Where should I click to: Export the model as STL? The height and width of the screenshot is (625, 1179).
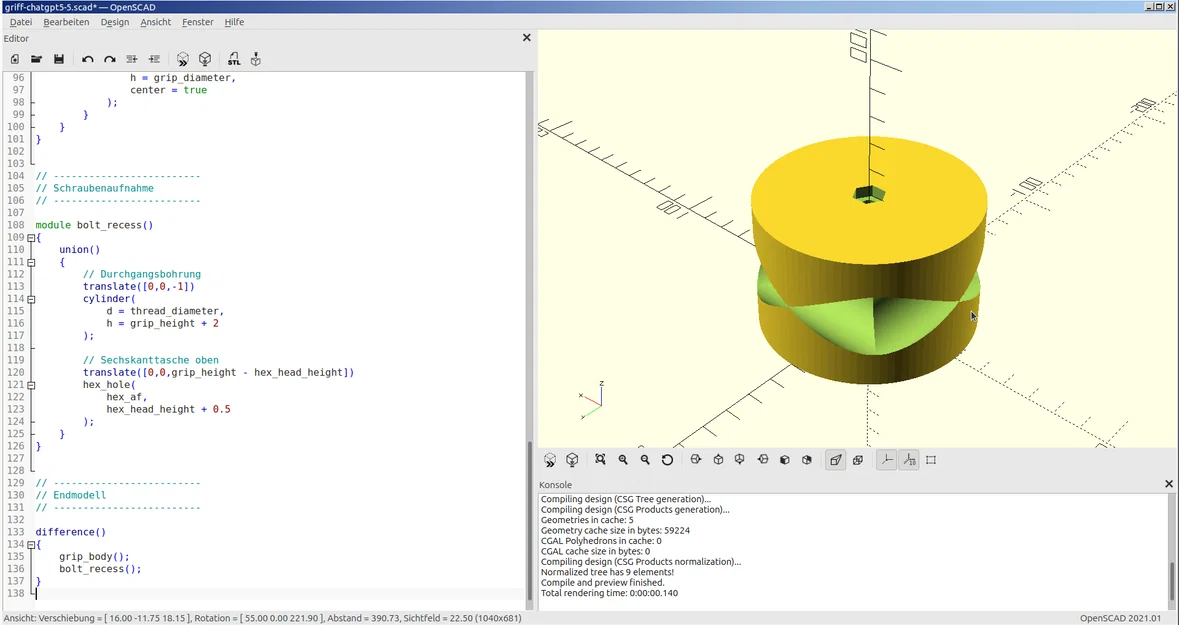(234, 59)
